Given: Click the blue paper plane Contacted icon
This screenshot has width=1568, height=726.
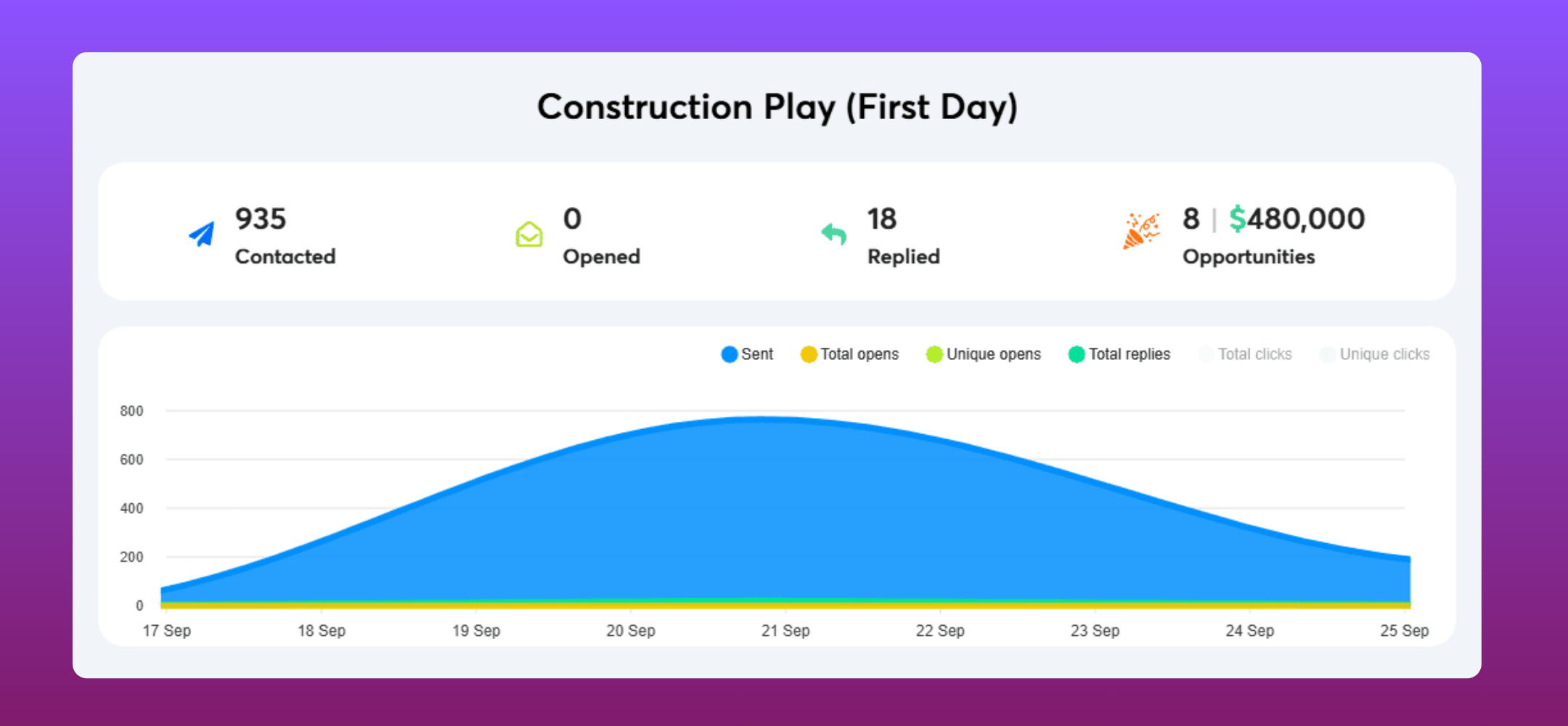Looking at the screenshot, I should pos(202,234).
